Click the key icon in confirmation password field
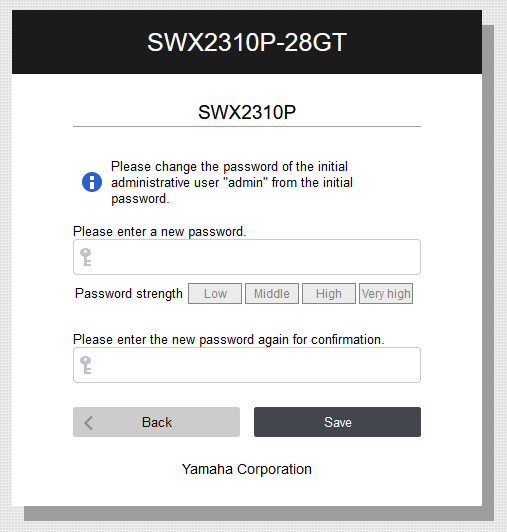507x532 pixels. point(86,365)
